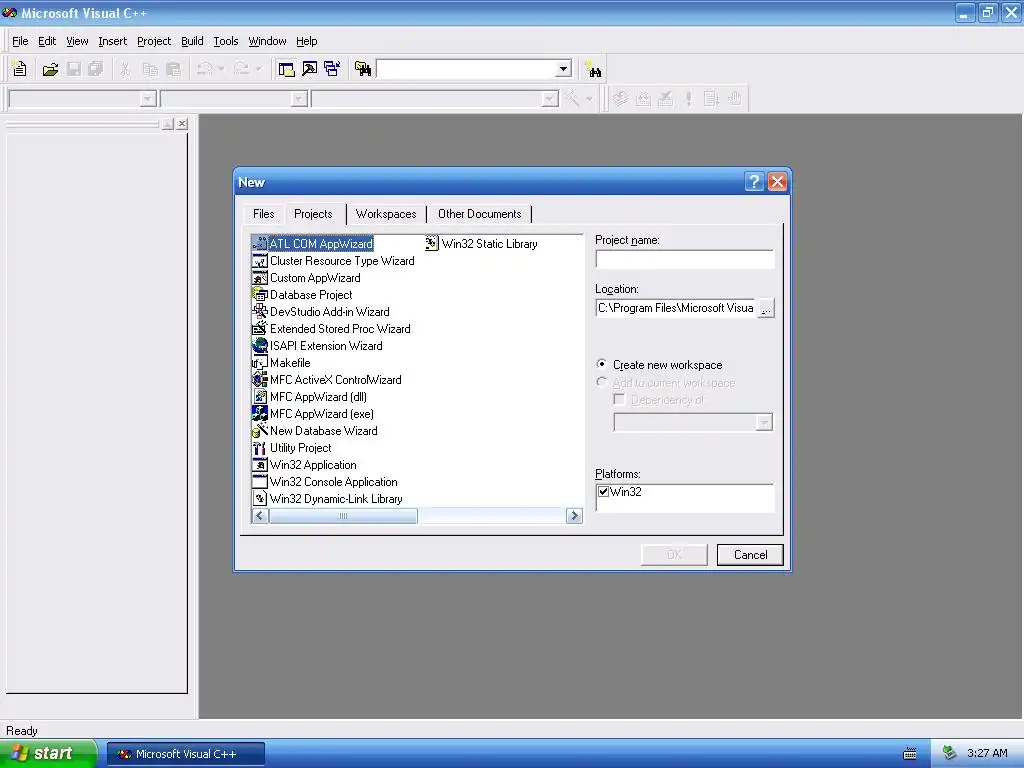Click the Search binoculars toolbar icon
Screen dimensions: 1024x768
point(593,69)
